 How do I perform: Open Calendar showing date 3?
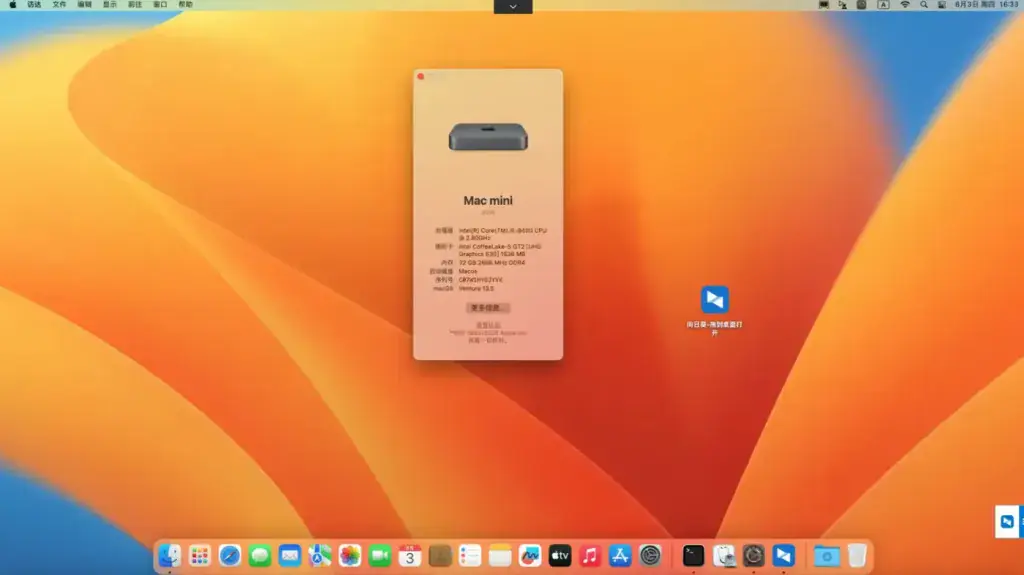410,555
